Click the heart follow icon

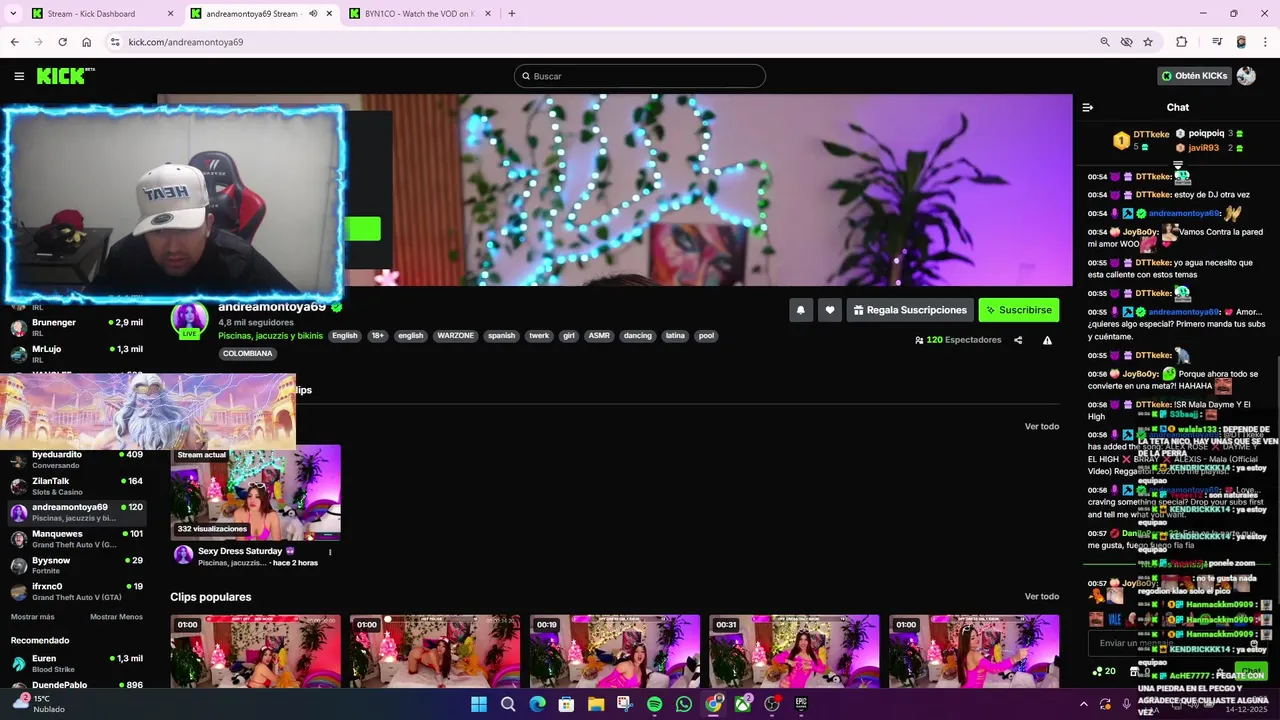tap(829, 310)
